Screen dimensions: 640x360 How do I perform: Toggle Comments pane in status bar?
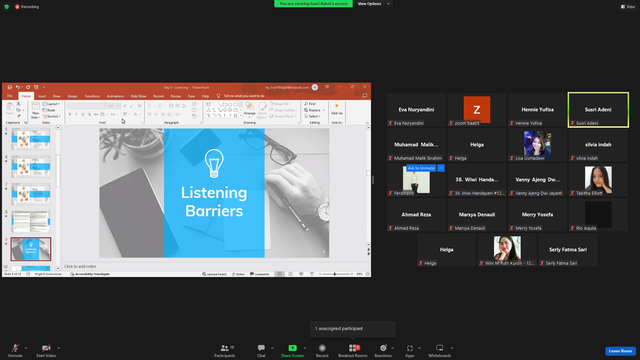[260, 274]
